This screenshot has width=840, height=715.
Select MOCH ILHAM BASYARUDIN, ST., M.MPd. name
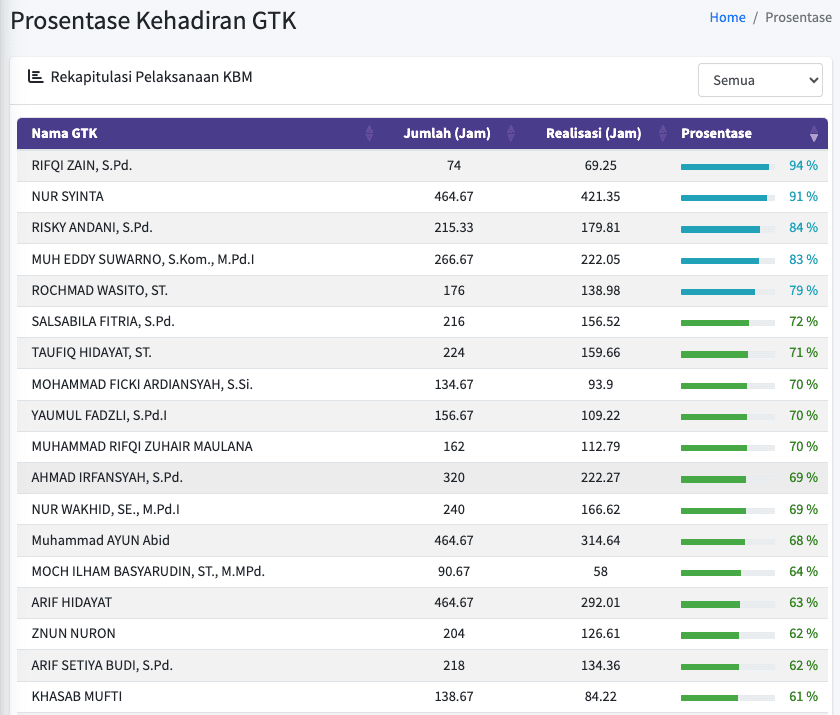(x=148, y=571)
